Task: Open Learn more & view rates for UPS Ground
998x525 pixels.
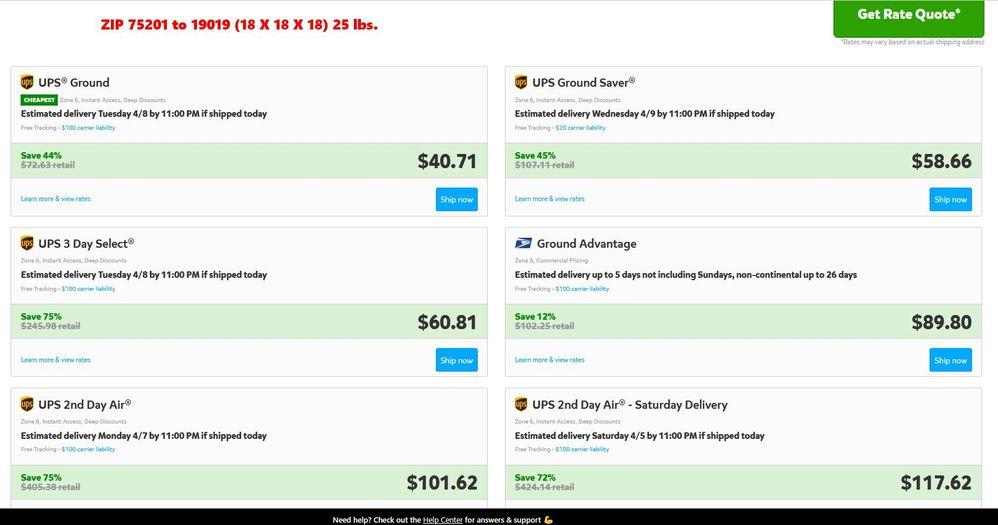Action: tap(55, 199)
